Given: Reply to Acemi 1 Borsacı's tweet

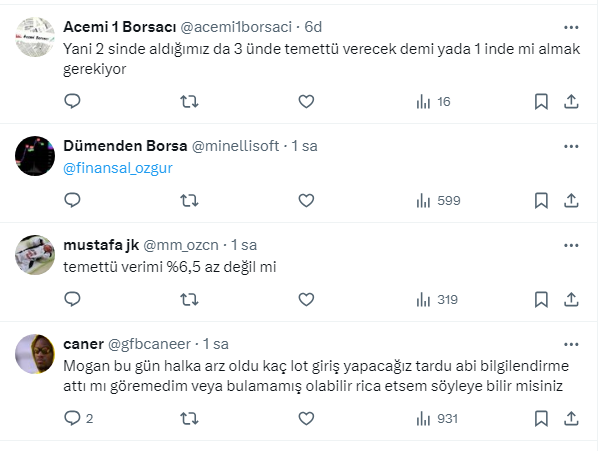Looking at the screenshot, I should point(72,101).
